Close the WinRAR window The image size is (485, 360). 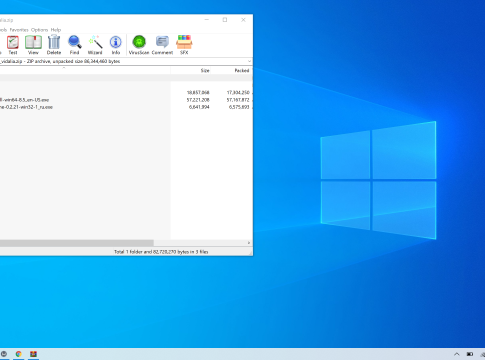pos(243,20)
